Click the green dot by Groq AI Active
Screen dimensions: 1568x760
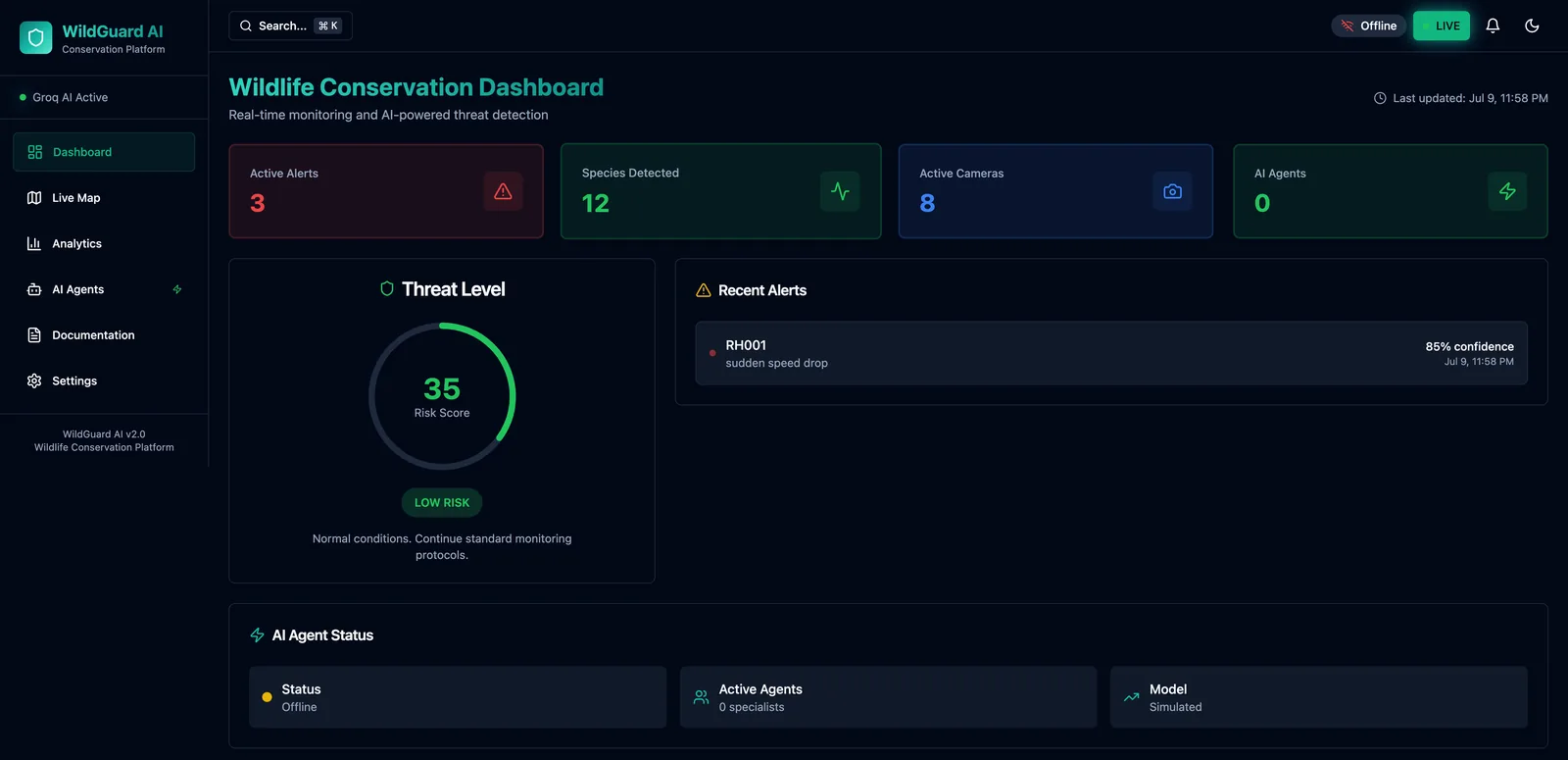23,97
